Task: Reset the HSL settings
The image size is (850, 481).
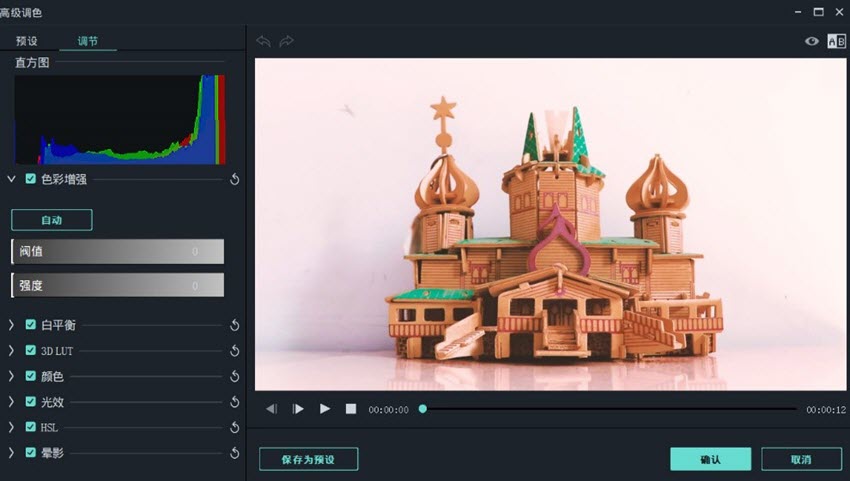Action: 235,427
